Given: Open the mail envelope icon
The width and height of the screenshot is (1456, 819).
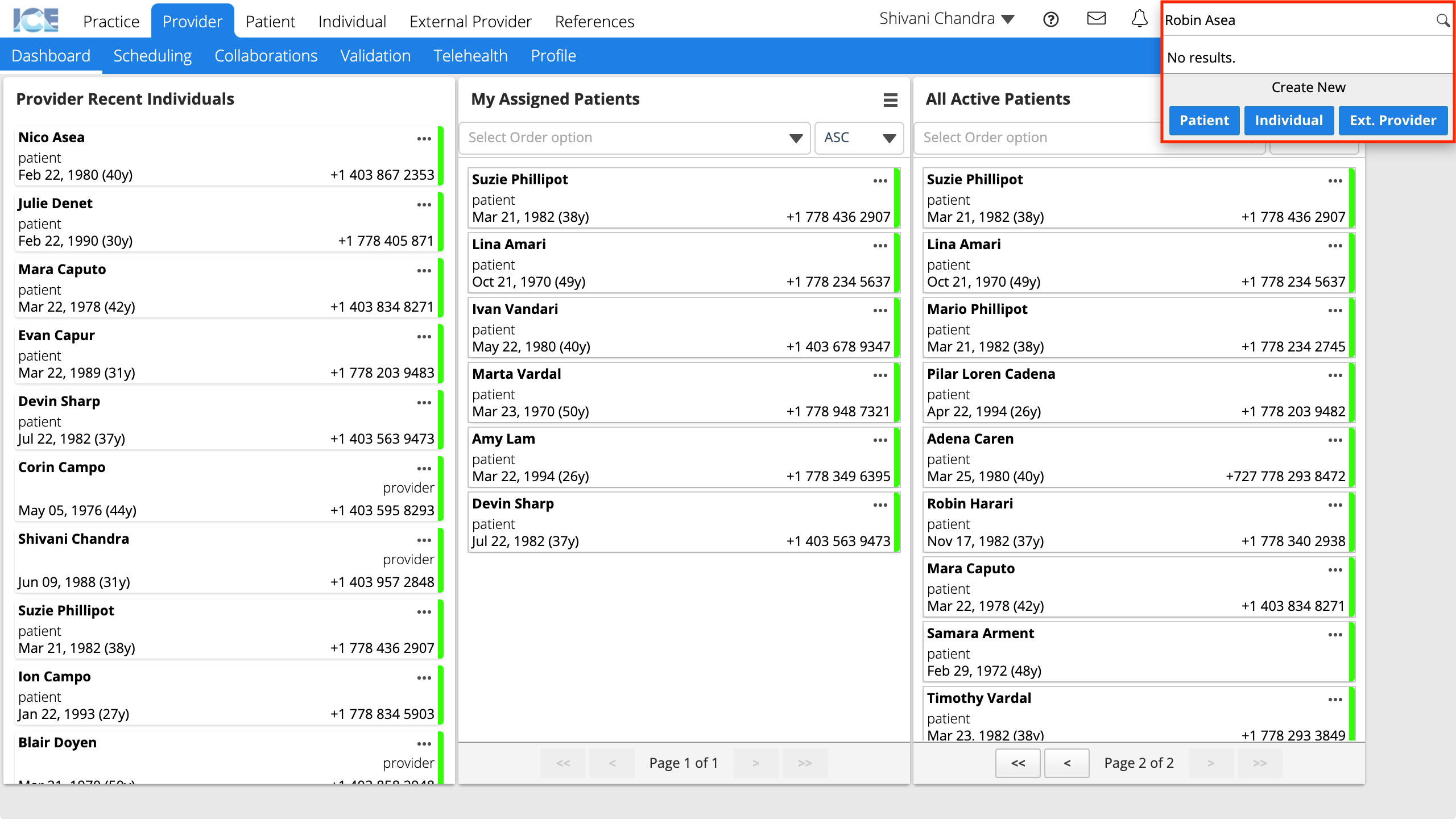Looking at the screenshot, I should (1096, 19).
